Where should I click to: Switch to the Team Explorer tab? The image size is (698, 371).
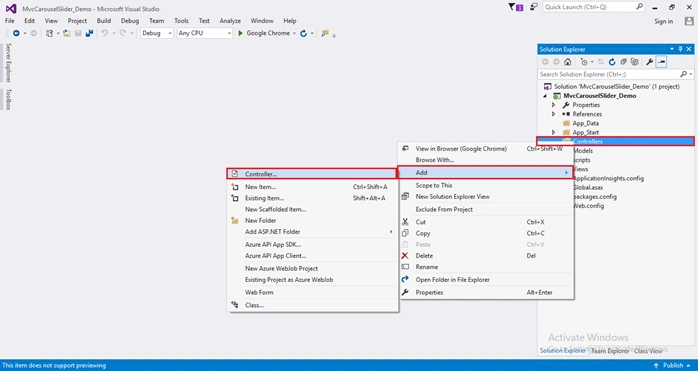tap(610, 351)
